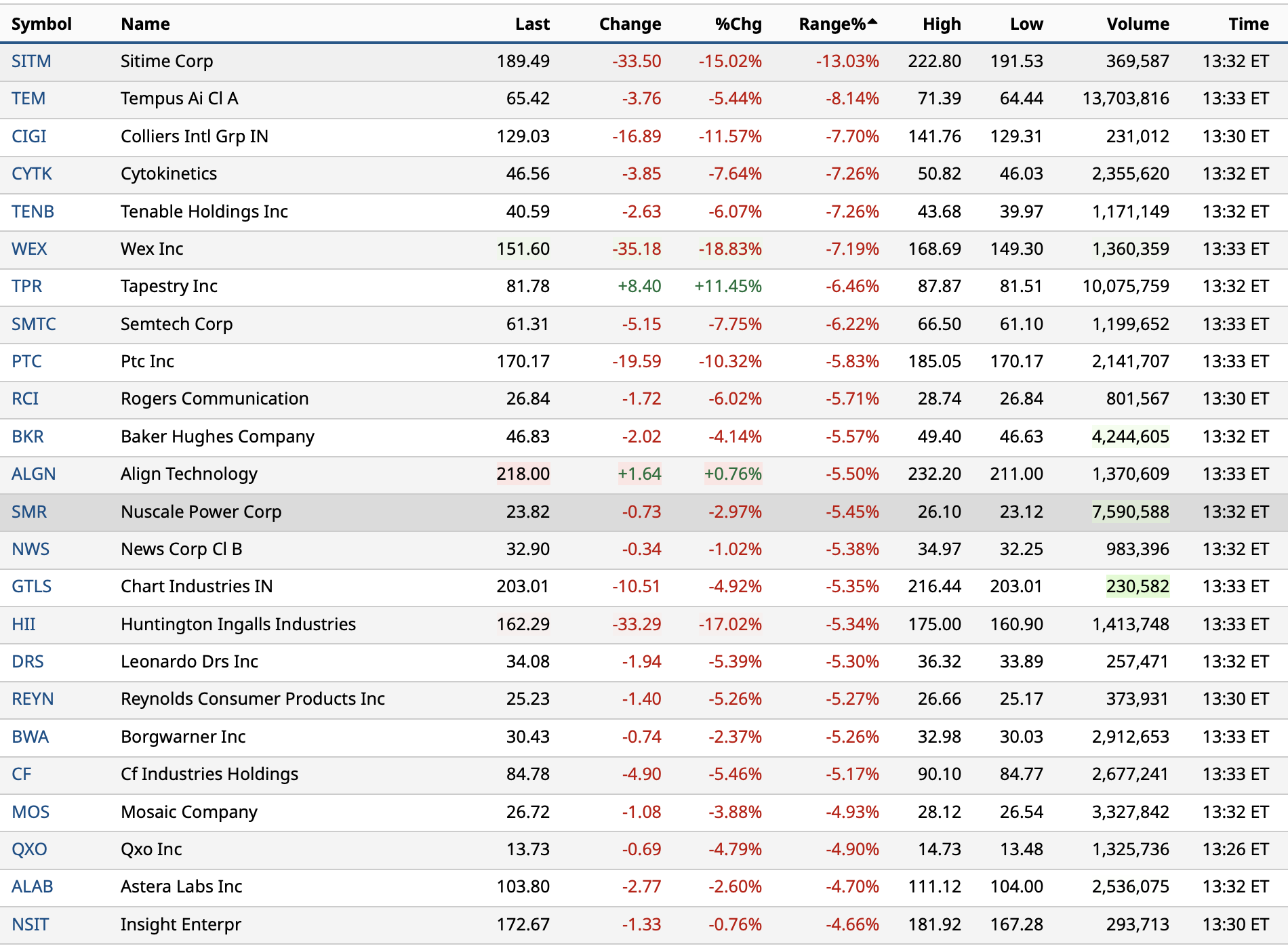Open the HII ticker link
The width and height of the screenshot is (1288, 946).
coord(24,624)
